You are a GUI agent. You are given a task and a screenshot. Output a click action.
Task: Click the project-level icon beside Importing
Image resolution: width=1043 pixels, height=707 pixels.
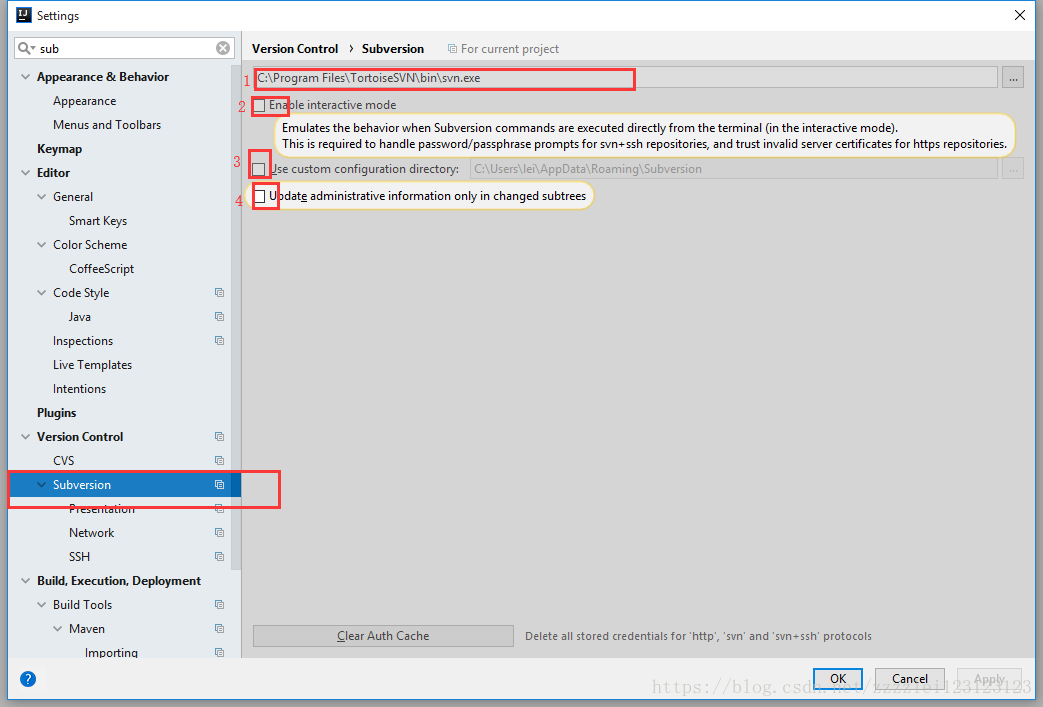pos(220,652)
